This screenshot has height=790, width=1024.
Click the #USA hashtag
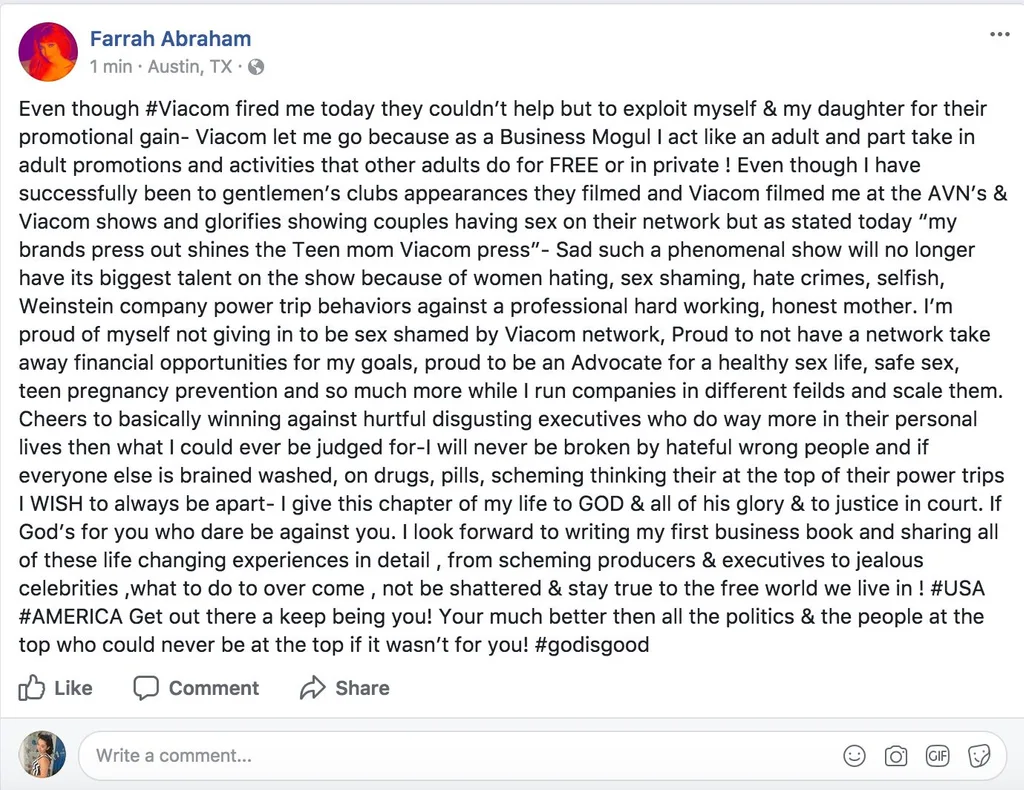[957, 588]
